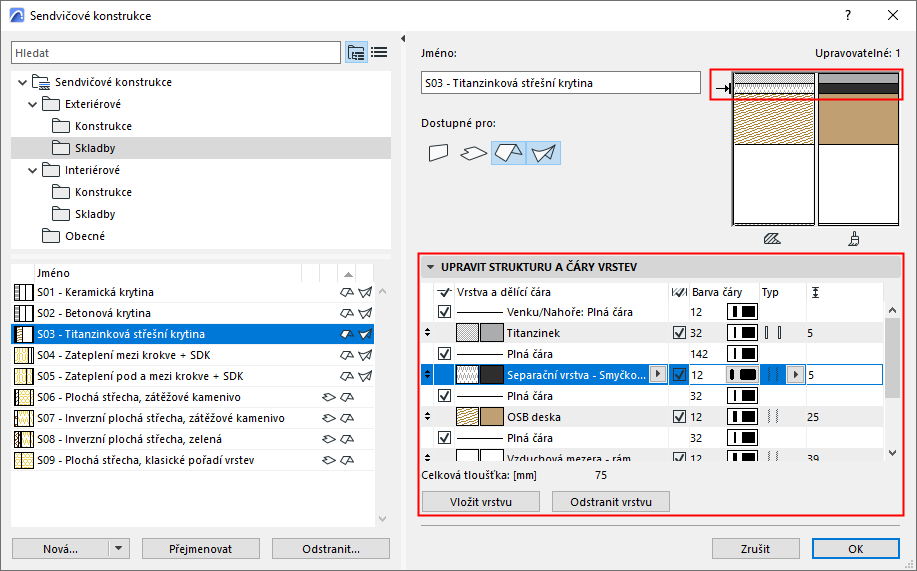The height and width of the screenshot is (571, 917).
Task: Click end-line visibility column header icon
Action: point(679,292)
